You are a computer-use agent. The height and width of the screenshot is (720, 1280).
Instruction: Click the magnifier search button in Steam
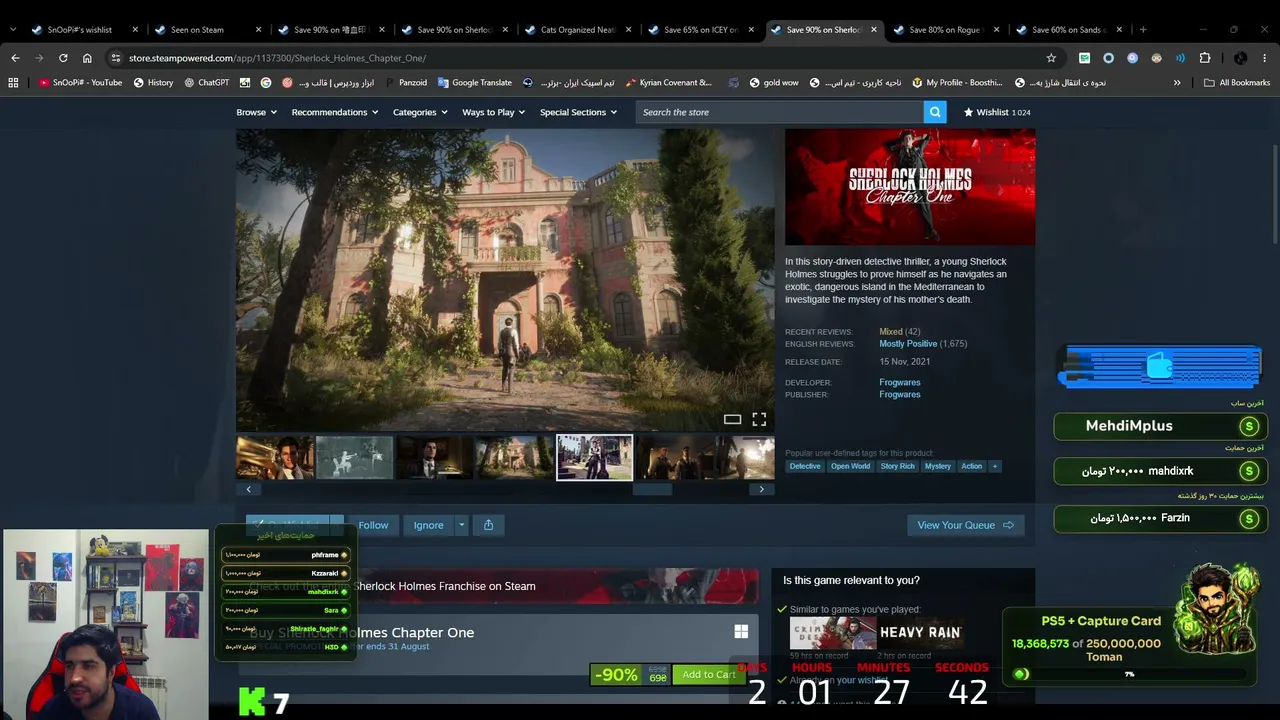point(935,112)
